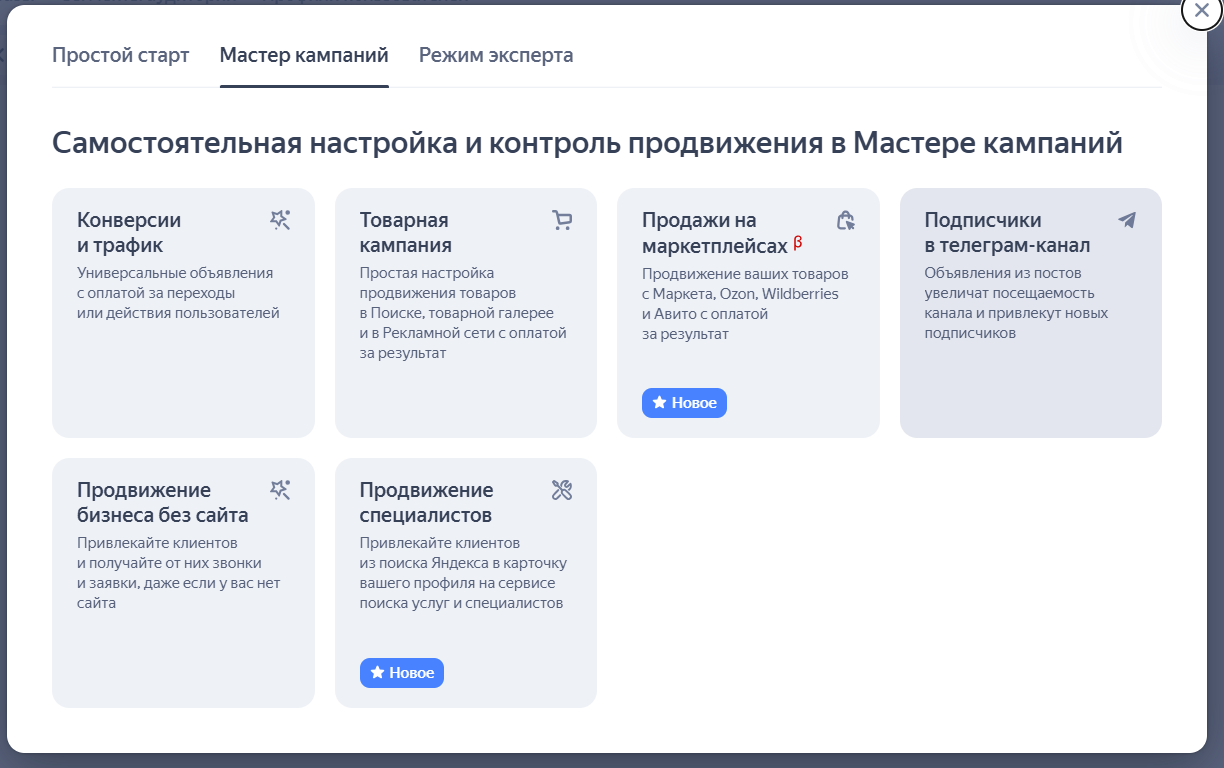Screen dimensions: 1224x768
Task: Select the Мастер кампаний tab
Action: (304, 55)
